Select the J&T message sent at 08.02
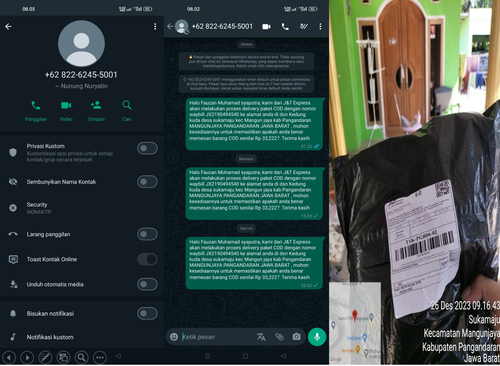The width and height of the screenshot is (500, 366). pos(254,263)
